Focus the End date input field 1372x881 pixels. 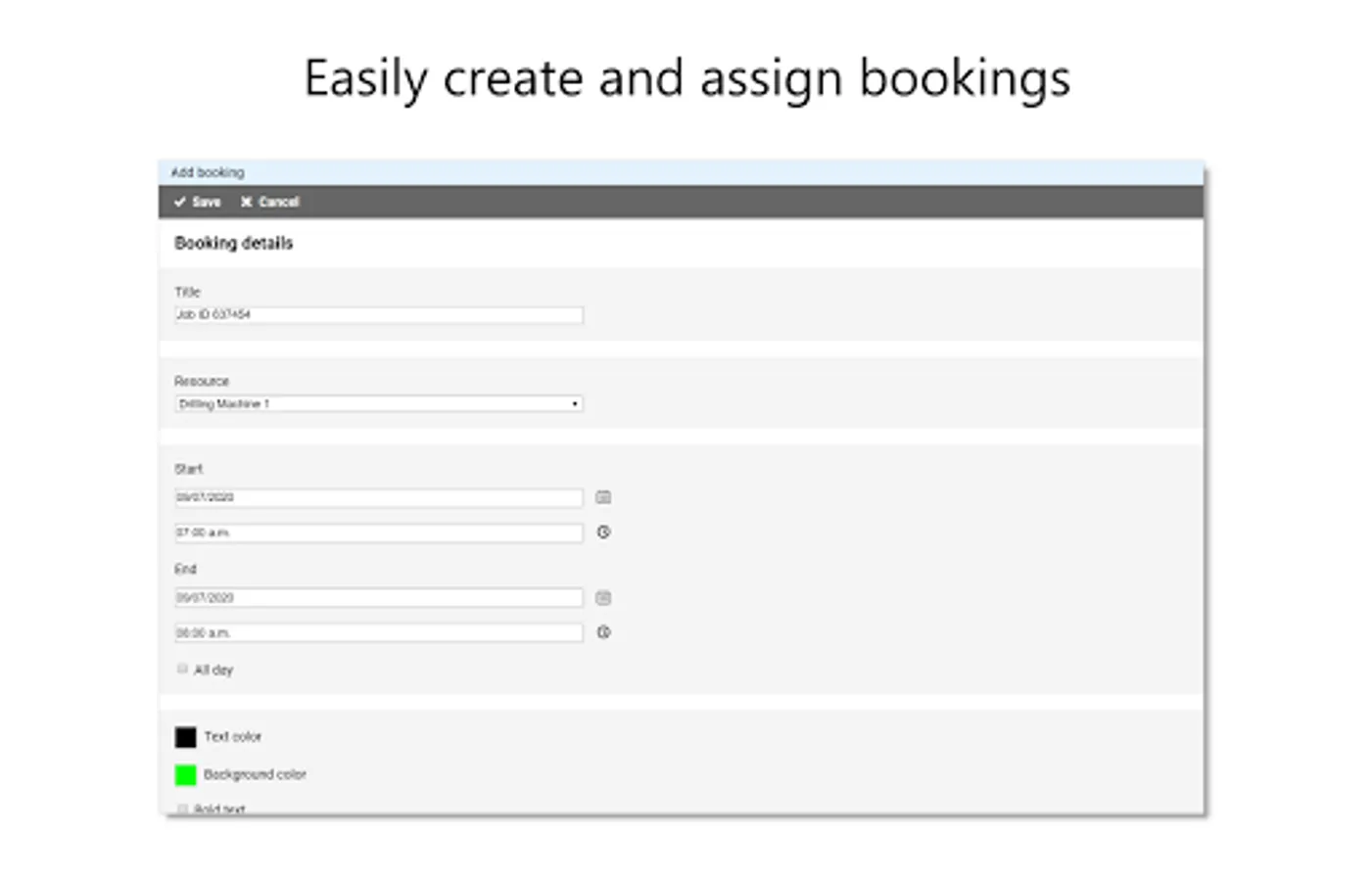(x=378, y=598)
